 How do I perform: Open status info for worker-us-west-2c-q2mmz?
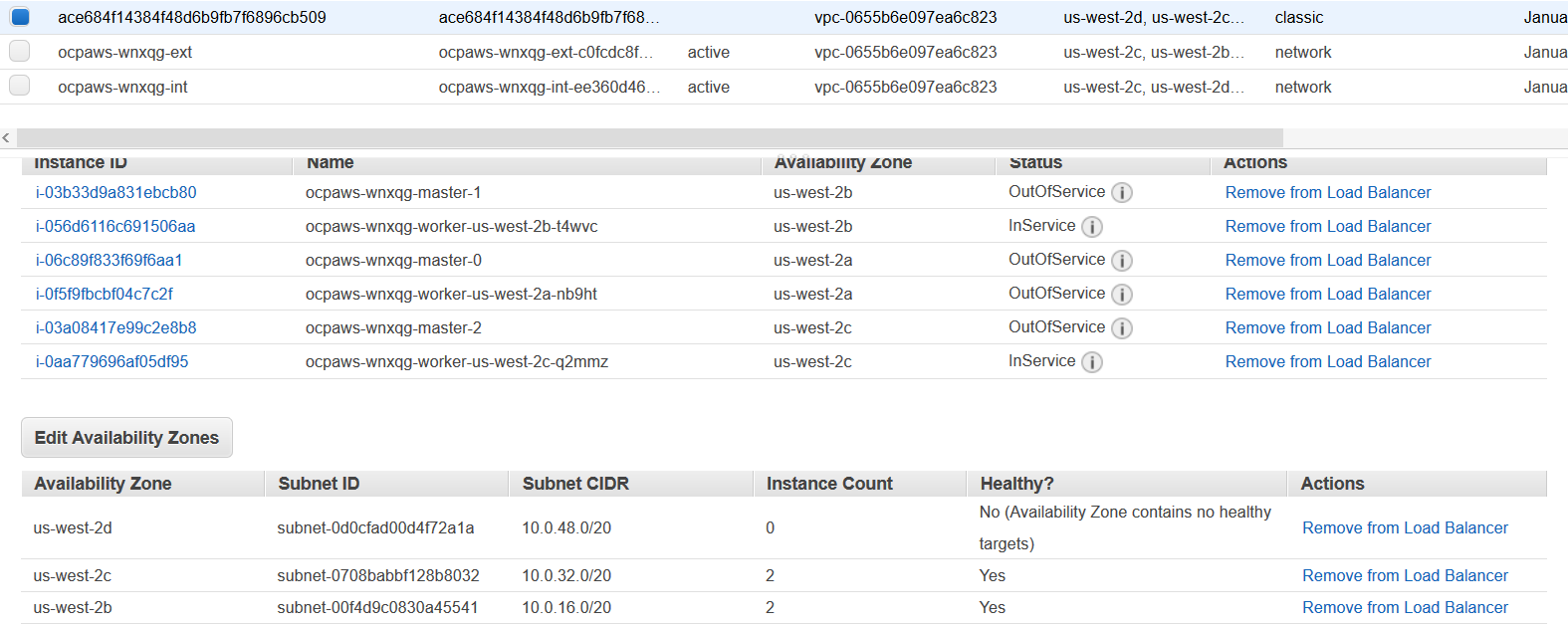pyautogui.click(x=1092, y=361)
